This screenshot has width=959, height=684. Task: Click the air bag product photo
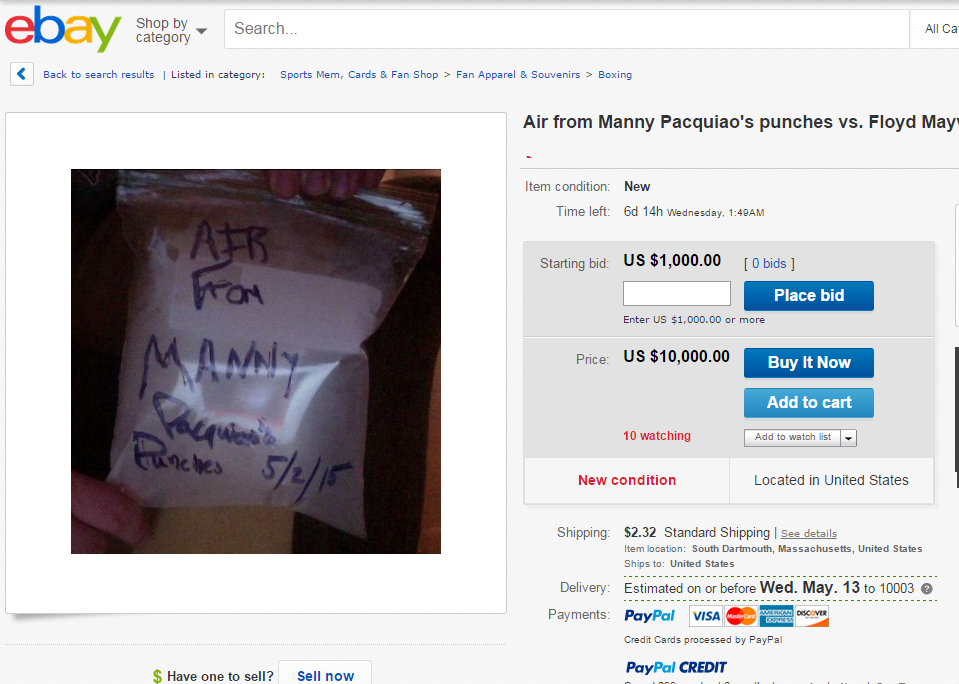coord(256,362)
